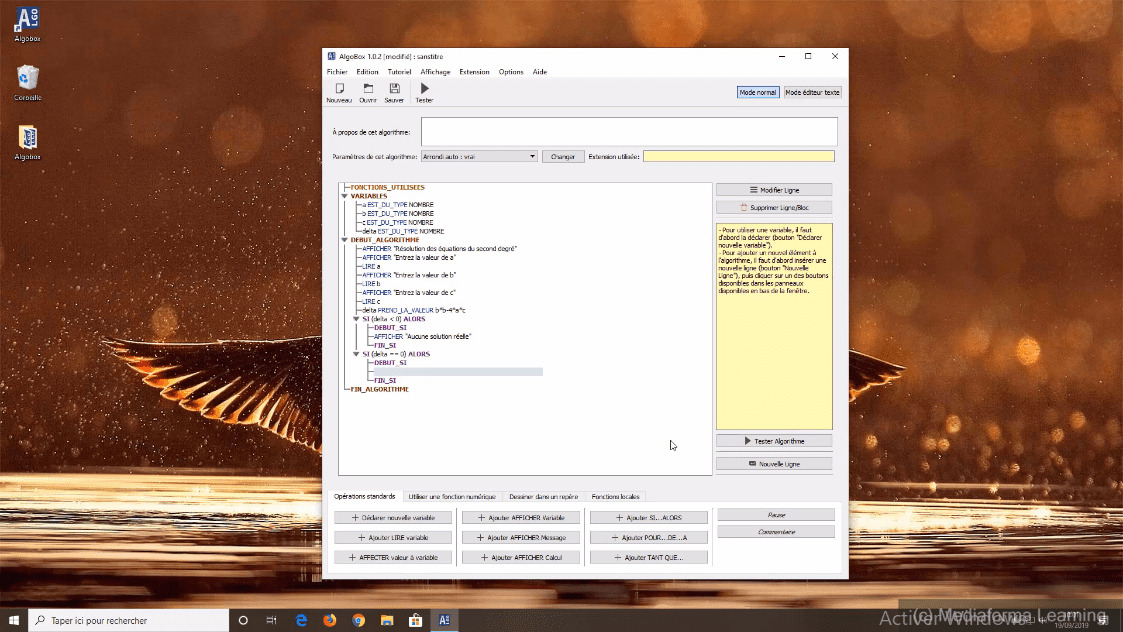This screenshot has height=632, width=1123.
Task: Click the AlgoBox icon in the taskbar
Action: tap(443, 620)
